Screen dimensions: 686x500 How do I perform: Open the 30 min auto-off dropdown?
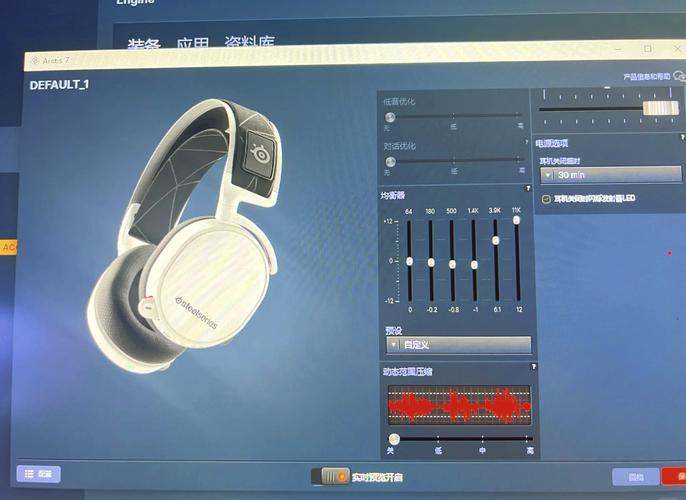tap(611, 175)
